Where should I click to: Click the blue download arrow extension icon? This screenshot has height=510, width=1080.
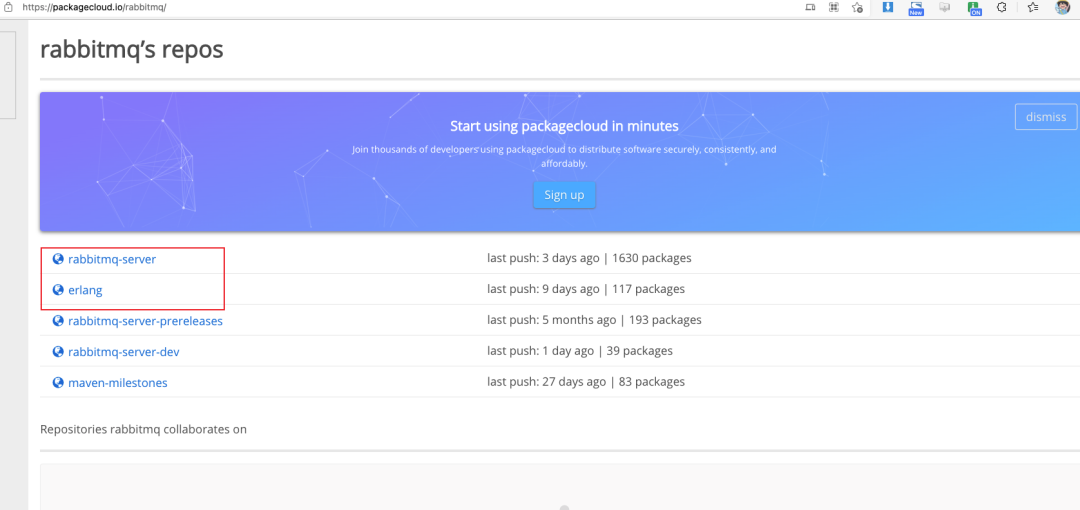coord(887,7)
